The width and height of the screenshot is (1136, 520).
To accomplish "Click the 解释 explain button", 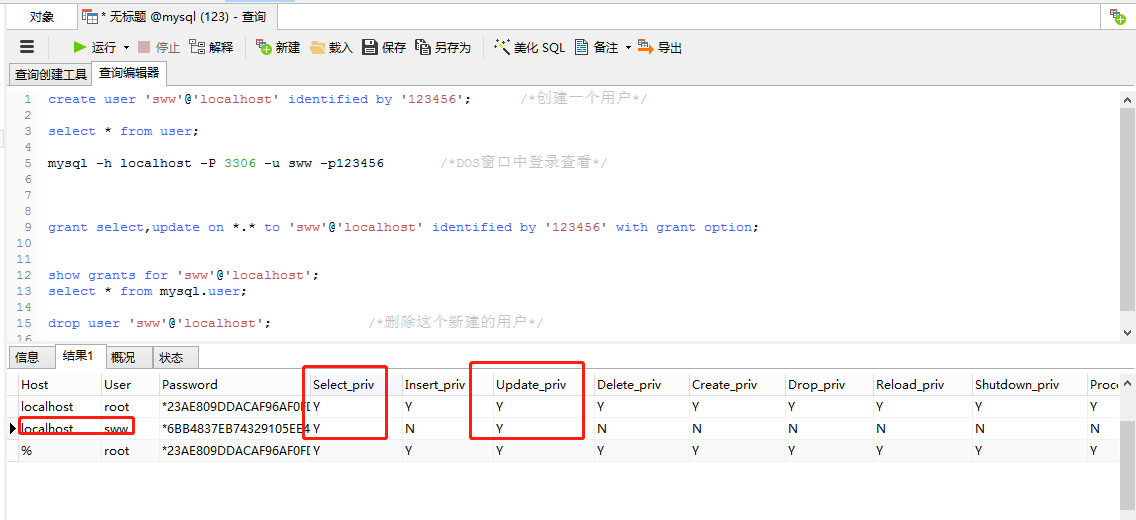I will (212, 47).
